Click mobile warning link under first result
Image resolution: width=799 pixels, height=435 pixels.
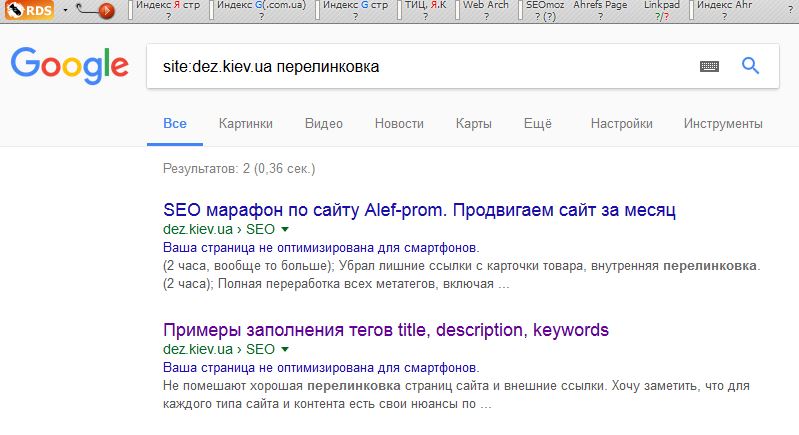point(321,248)
